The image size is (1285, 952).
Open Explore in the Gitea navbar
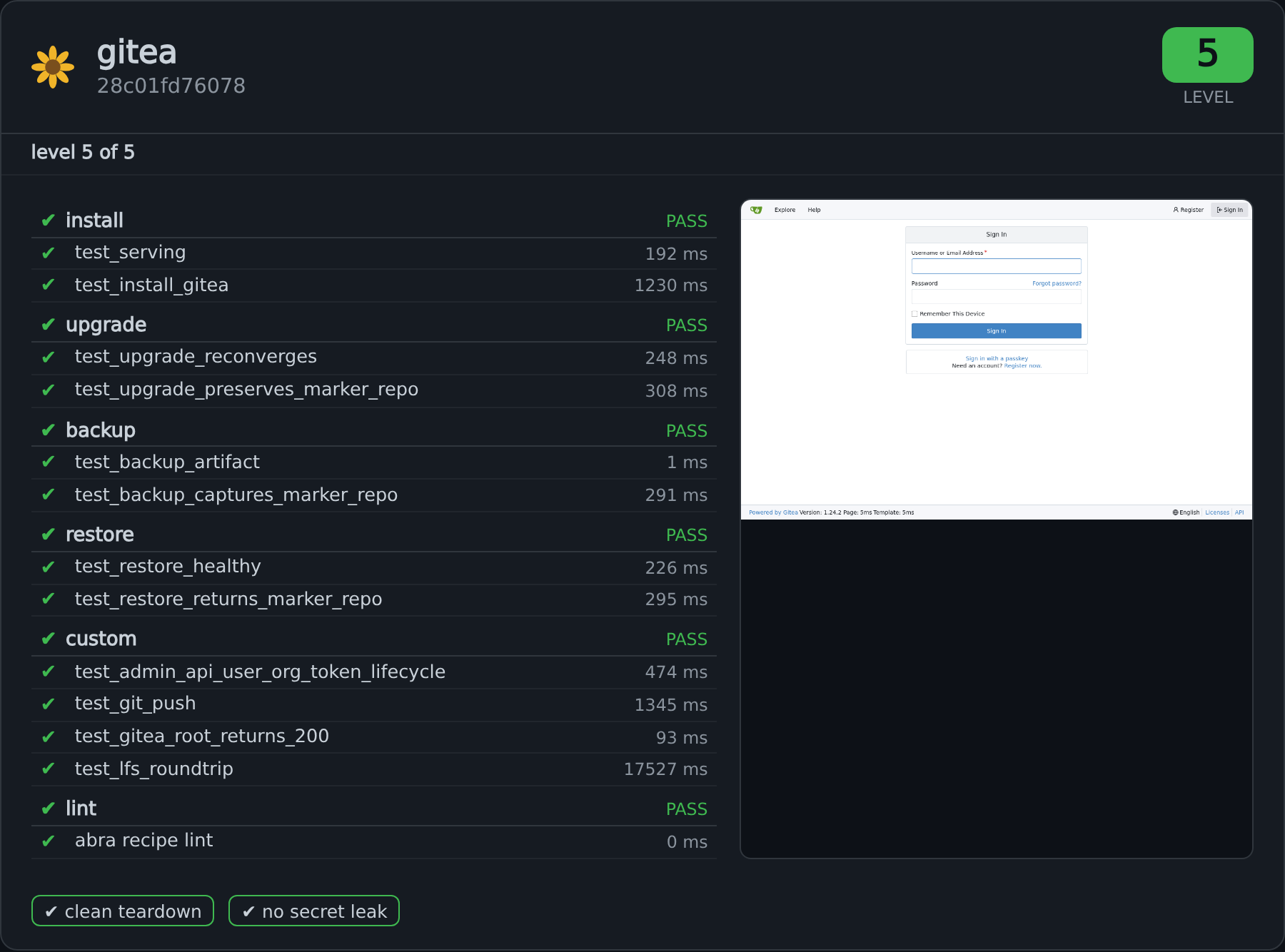(x=785, y=210)
